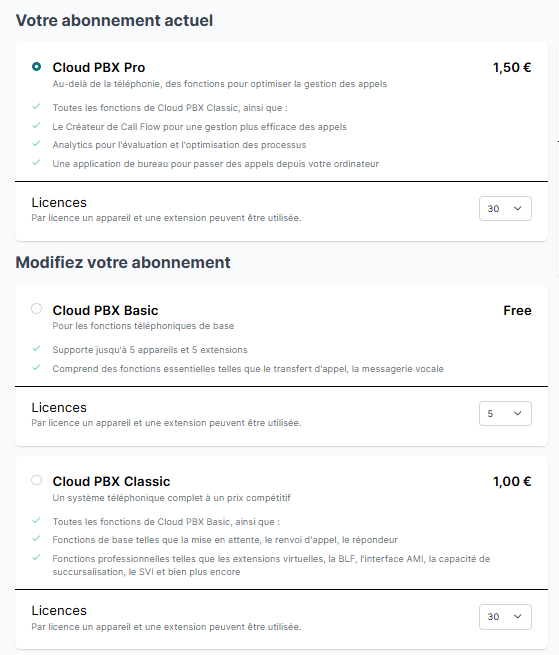This screenshot has width=559, height=655.
Task: Click the 1,50 € price of Pro plan
Action: (x=512, y=67)
